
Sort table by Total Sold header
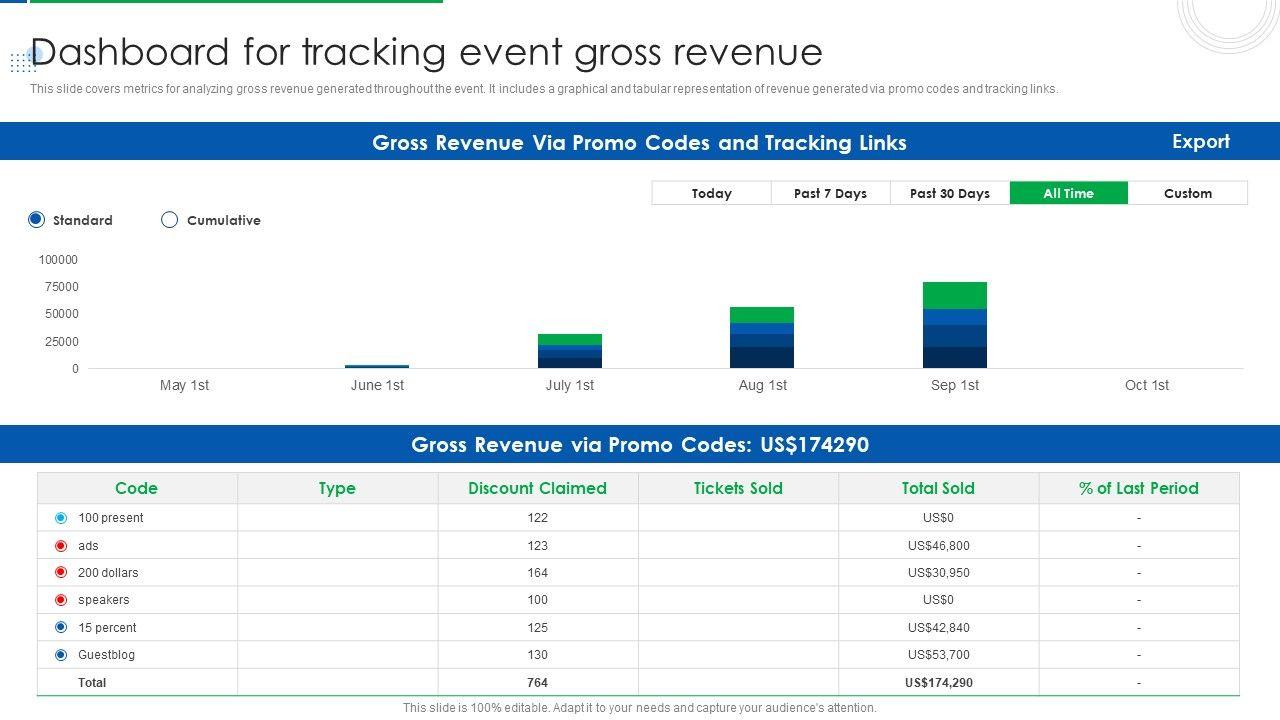938,488
